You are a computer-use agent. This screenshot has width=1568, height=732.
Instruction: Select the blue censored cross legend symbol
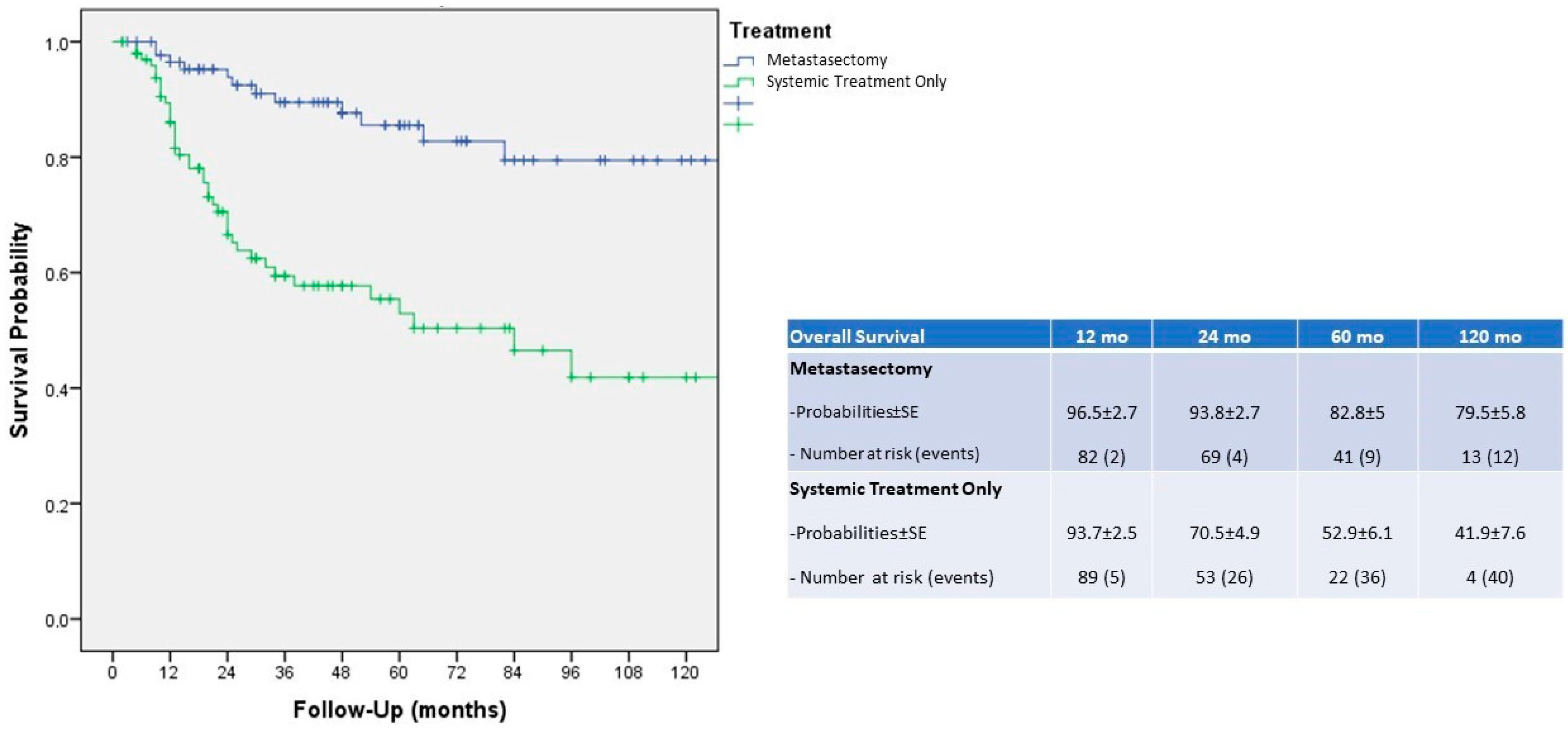pos(738,103)
